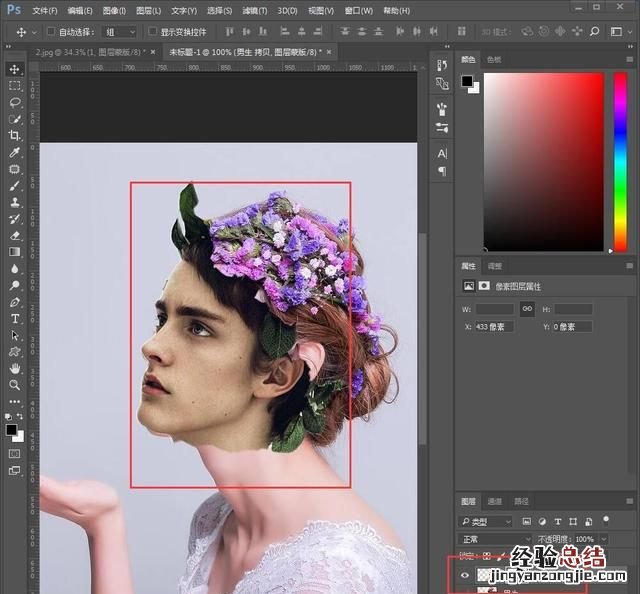
Task: Click the foreground color swatch in Color panel
Action: tap(467, 81)
